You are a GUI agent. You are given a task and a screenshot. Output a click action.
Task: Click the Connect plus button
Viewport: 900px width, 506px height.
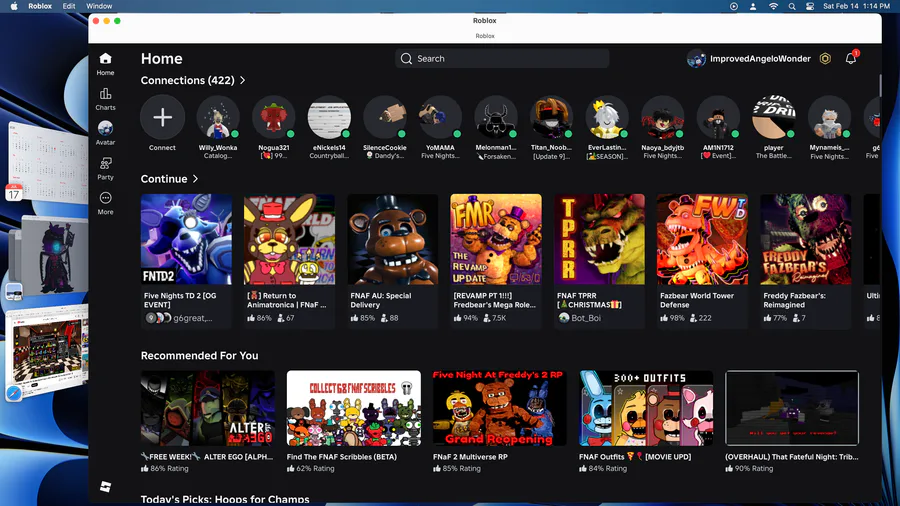pos(162,117)
